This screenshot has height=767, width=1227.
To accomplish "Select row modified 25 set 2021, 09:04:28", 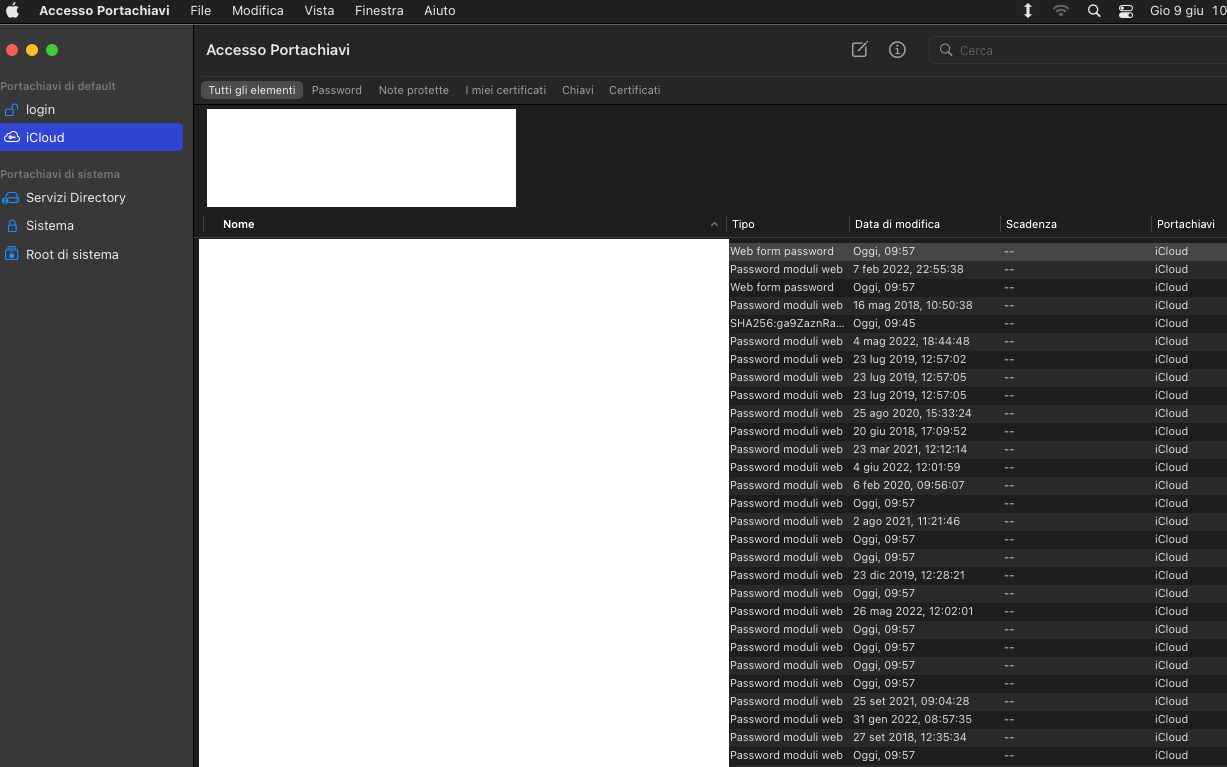I will pyautogui.click(x=713, y=701).
